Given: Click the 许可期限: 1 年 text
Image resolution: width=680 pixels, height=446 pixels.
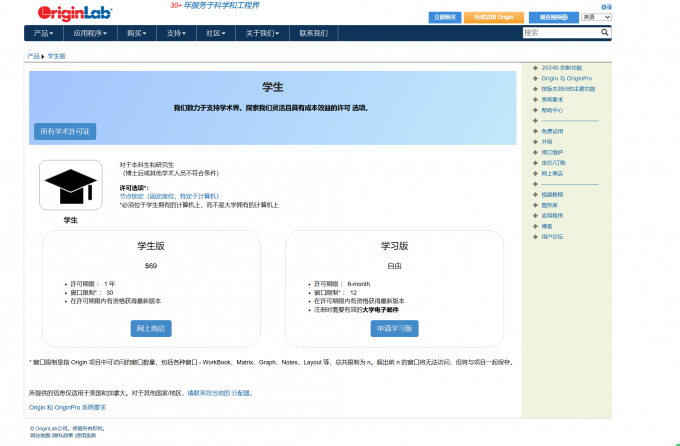Looking at the screenshot, I should 93,284.
